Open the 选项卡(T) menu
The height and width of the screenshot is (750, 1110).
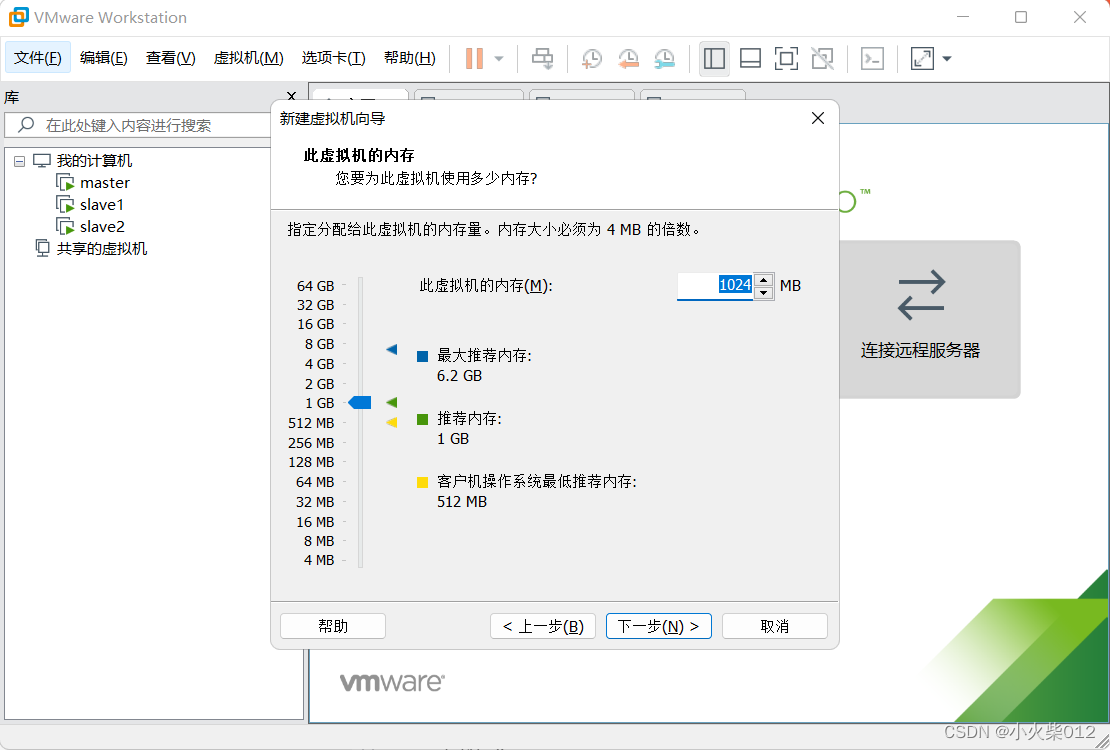click(x=333, y=57)
